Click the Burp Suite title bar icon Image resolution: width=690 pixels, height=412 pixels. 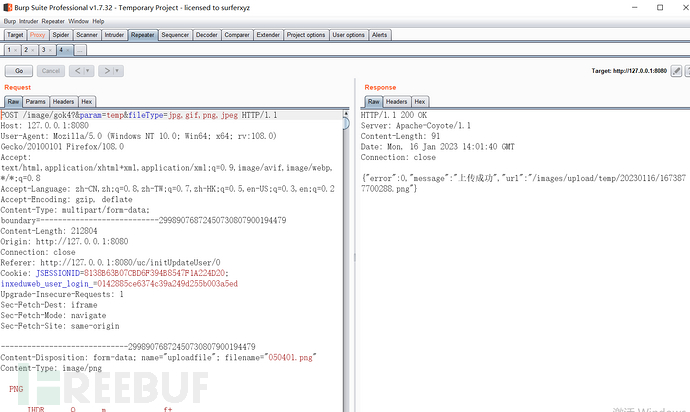pyautogui.click(x=7, y=7)
